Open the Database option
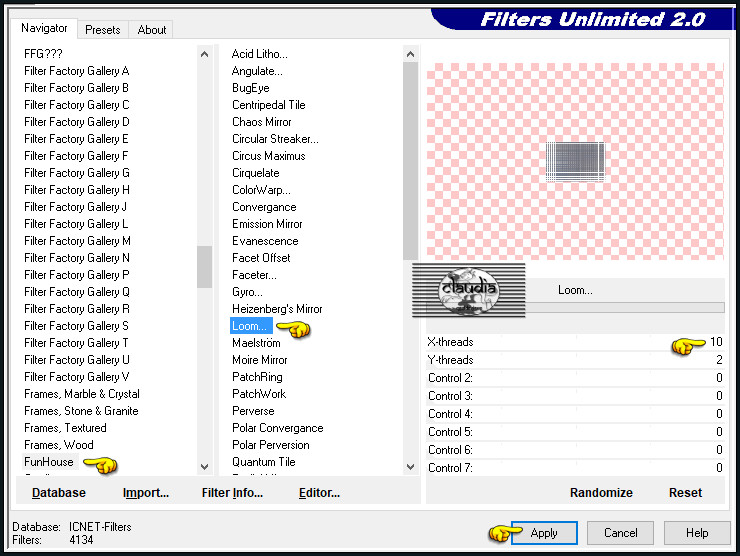The image size is (740, 556). 59,493
